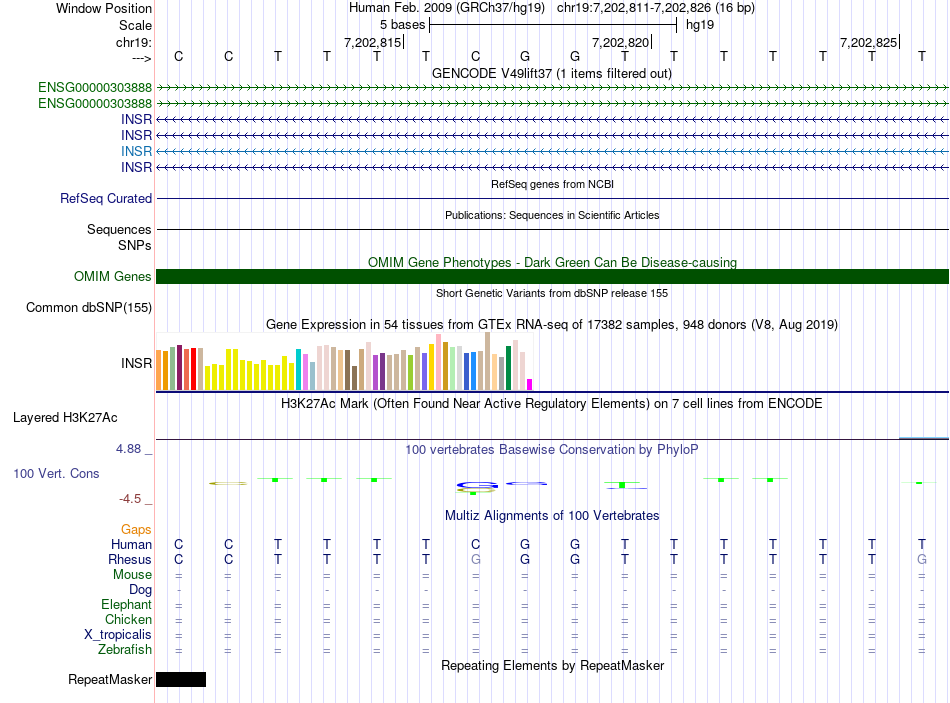Open the 'H3K27Ac Mark' ENCODE track title
Viewport: 950px width, 703px height.
tap(552, 404)
